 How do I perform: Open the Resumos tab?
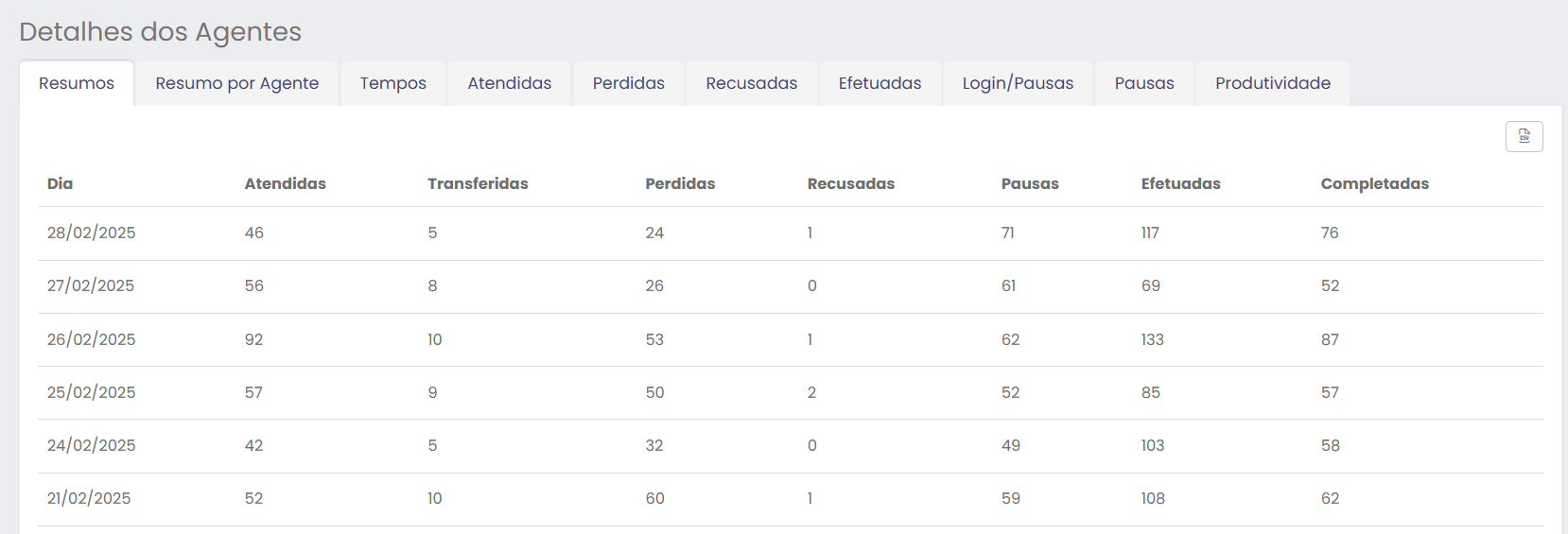point(77,83)
